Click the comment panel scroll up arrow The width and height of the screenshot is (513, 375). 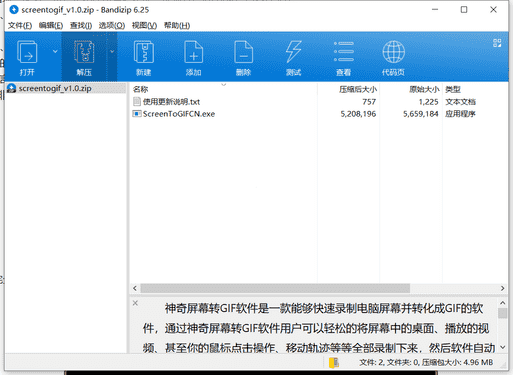(502, 303)
